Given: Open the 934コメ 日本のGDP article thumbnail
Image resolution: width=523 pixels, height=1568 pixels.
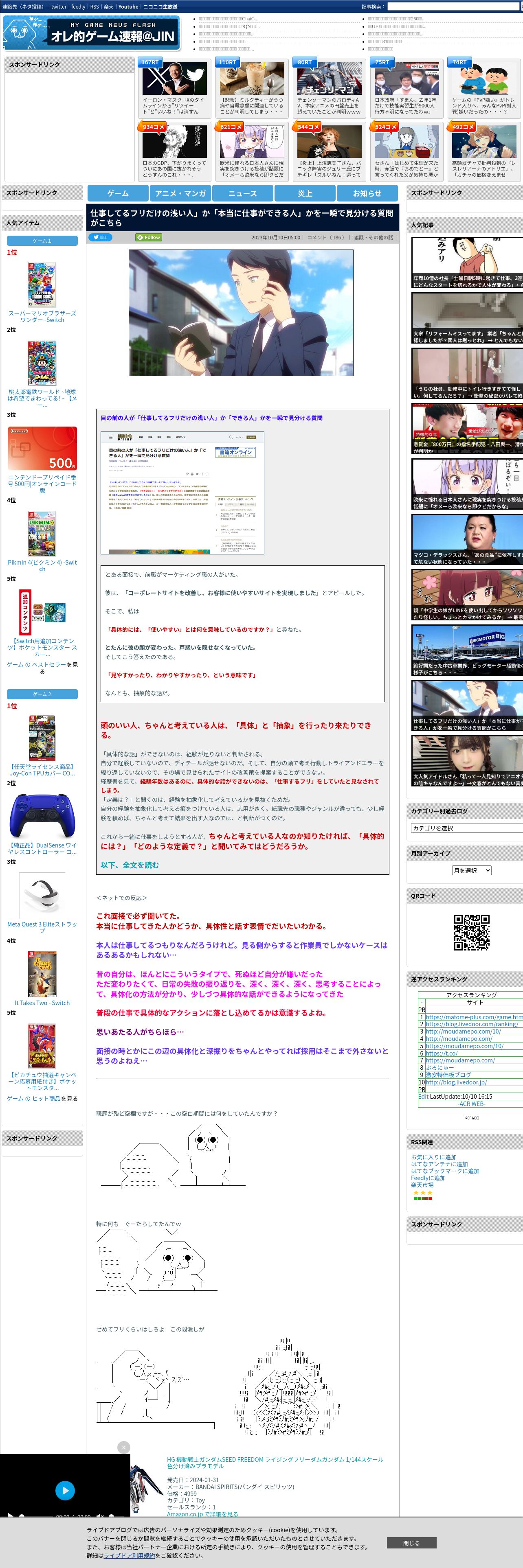Looking at the screenshot, I should (x=175, y=142).
